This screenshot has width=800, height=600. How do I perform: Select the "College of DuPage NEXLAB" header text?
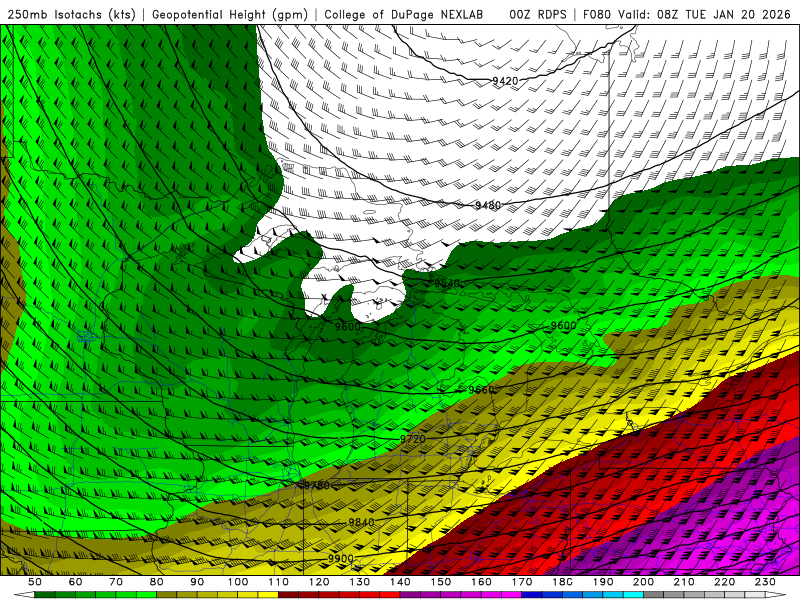tap(404, 14)
